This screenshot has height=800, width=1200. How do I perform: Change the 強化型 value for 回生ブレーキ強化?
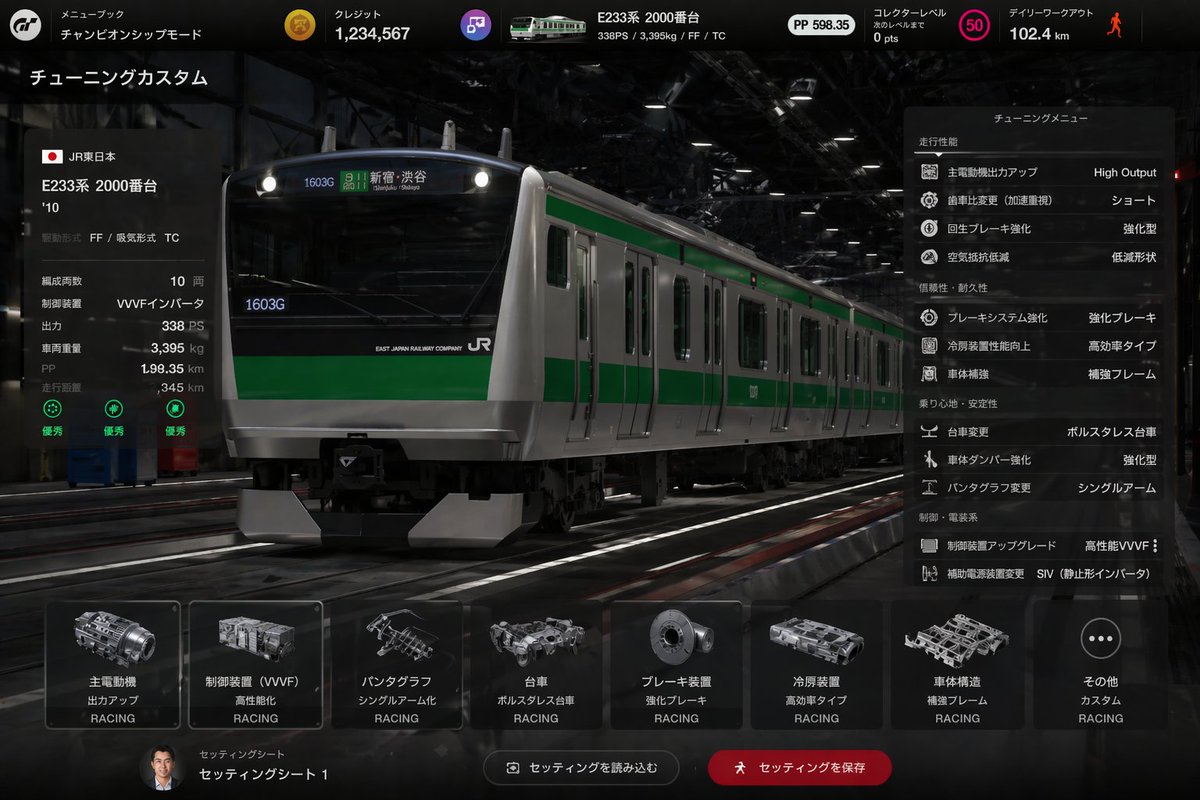pyautogui.click(x=1139, y=228)
